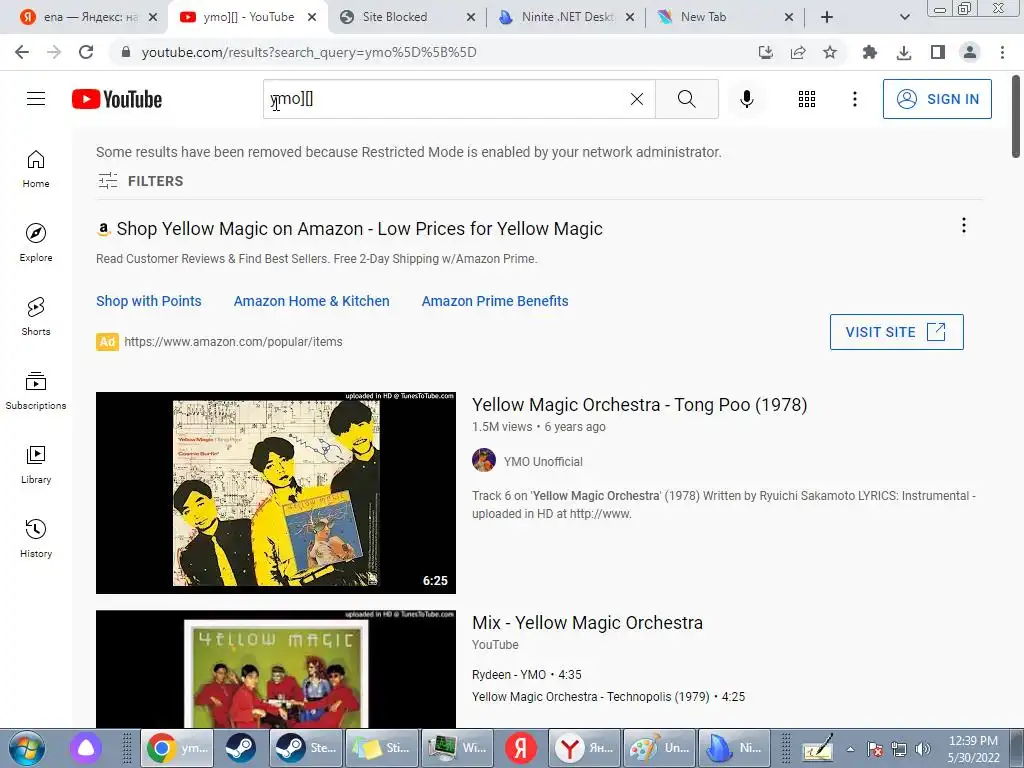This screenshot has width=1024, height=768.
Task: Click inside the YouTube search field
Action: click(x=457, y=99)
